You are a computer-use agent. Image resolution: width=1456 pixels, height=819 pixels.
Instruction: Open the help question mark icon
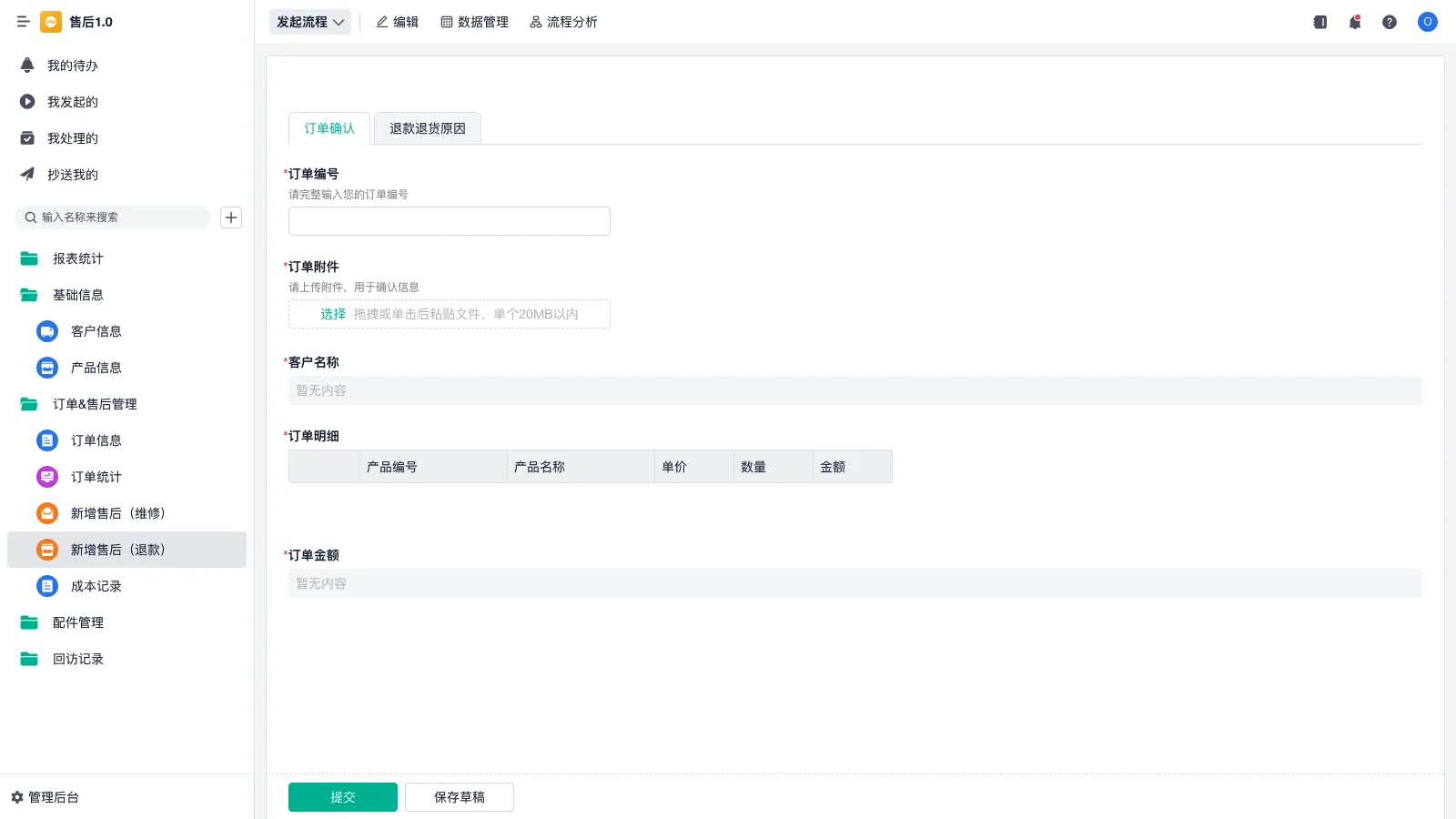point(1390,22)
